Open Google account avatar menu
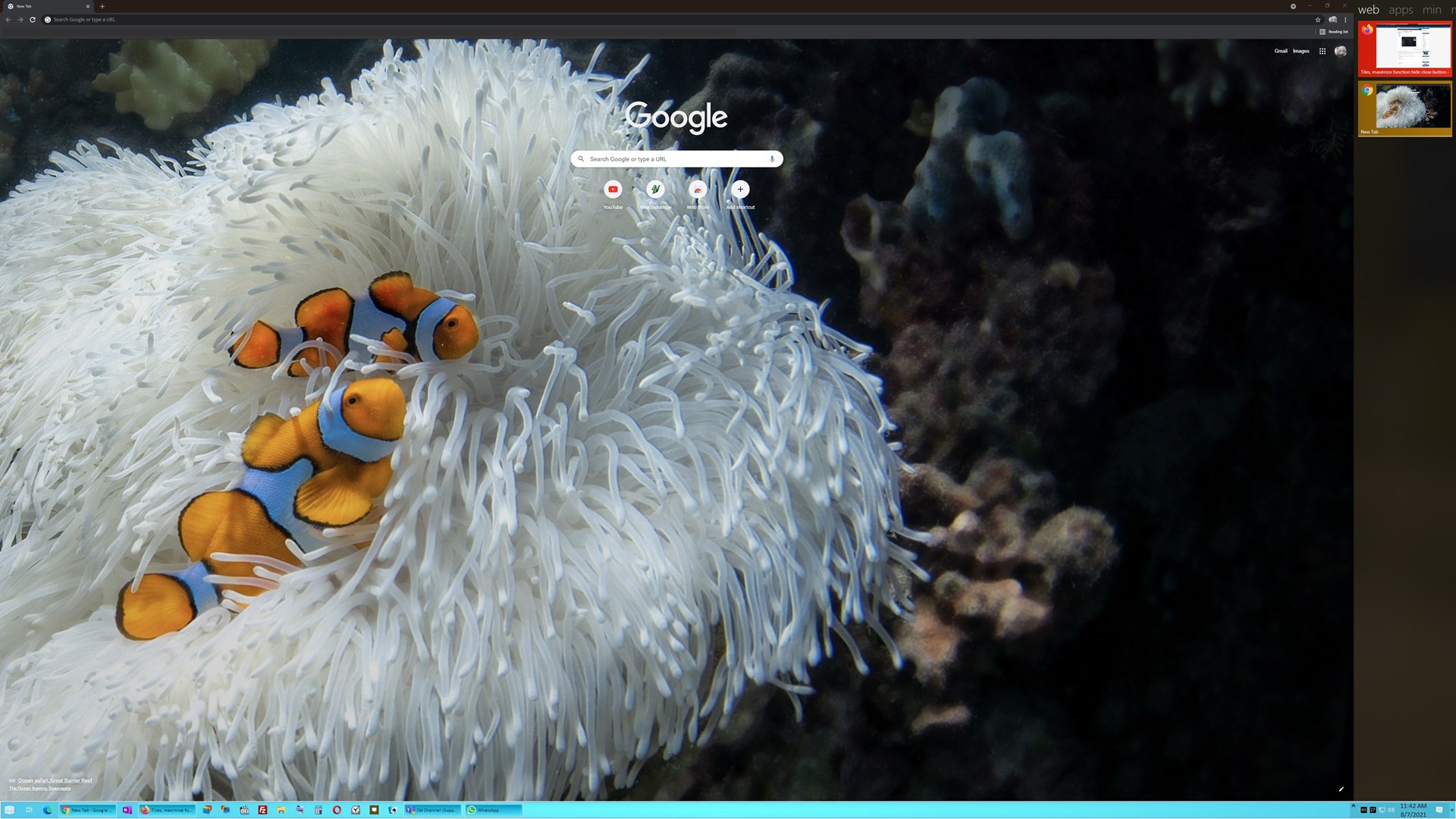This screenshot has height=819, width=1456. (x=1340, y=51)
